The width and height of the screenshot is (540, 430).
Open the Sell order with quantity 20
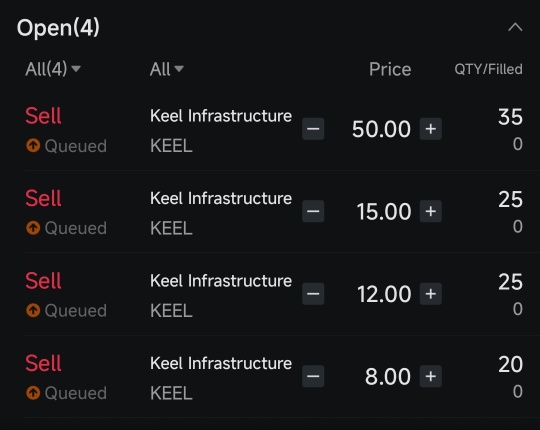[x=273, y=377]
